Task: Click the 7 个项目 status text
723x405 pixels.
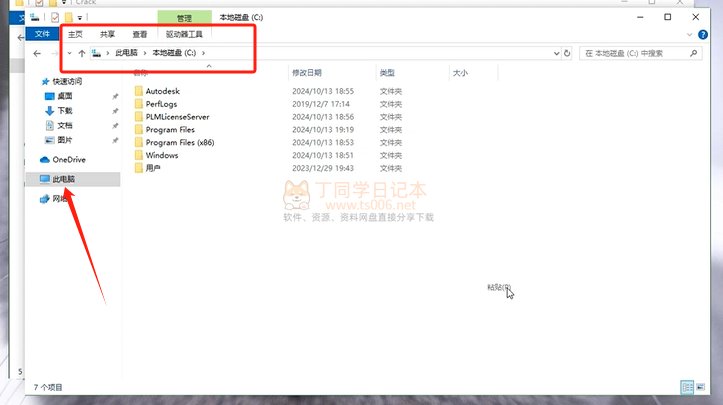Action: click(47, 387)
